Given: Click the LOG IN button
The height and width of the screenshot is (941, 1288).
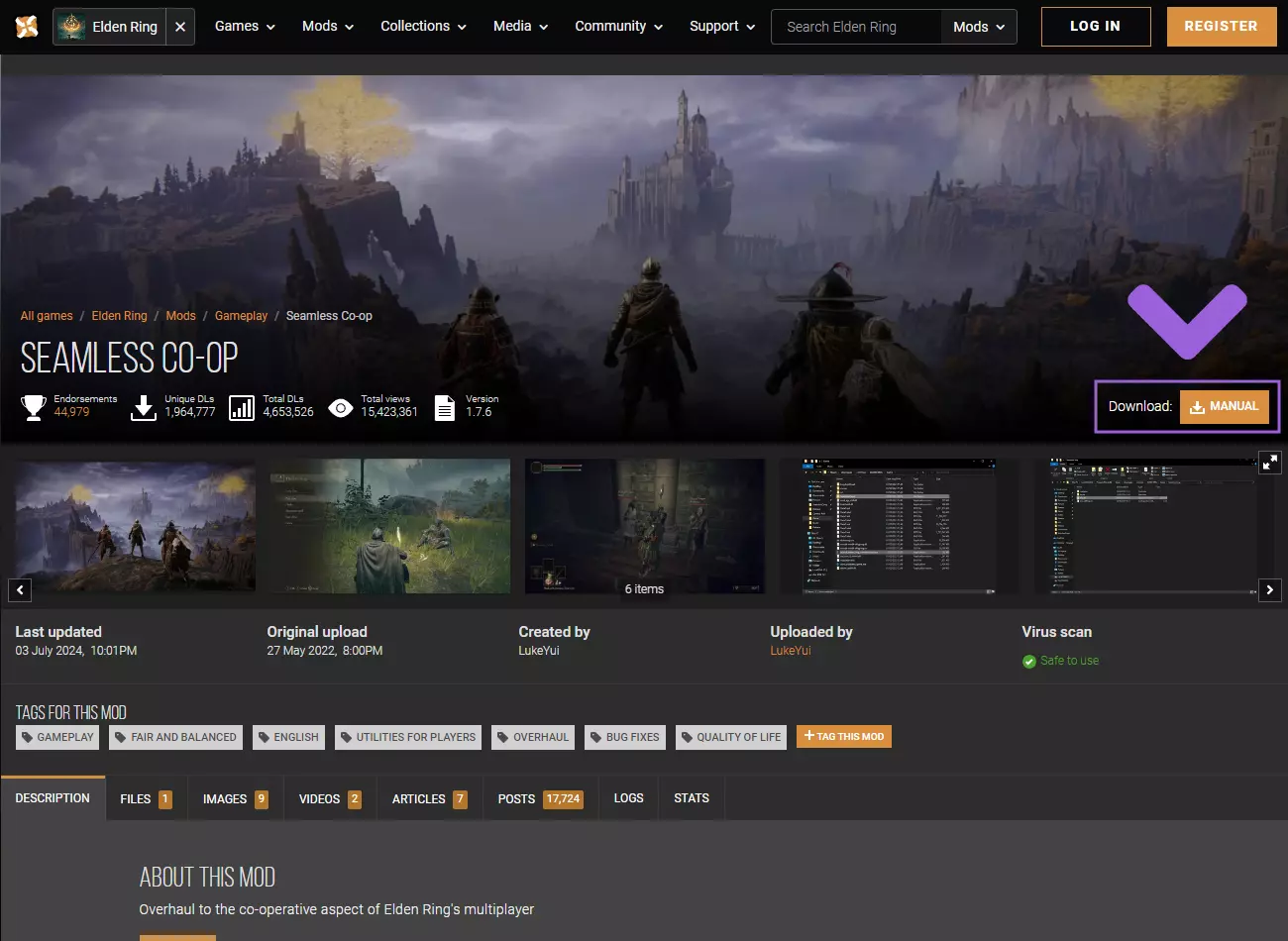Looking at the screenshot, I should click(1096, 27).
